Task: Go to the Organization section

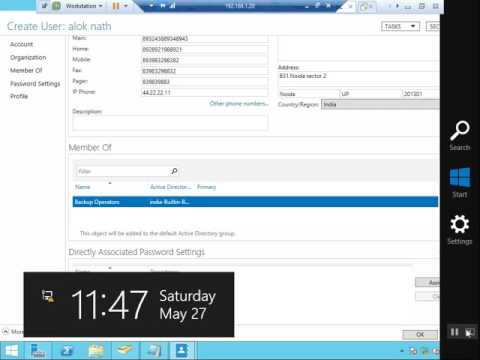Action: (x=28, y=57)
